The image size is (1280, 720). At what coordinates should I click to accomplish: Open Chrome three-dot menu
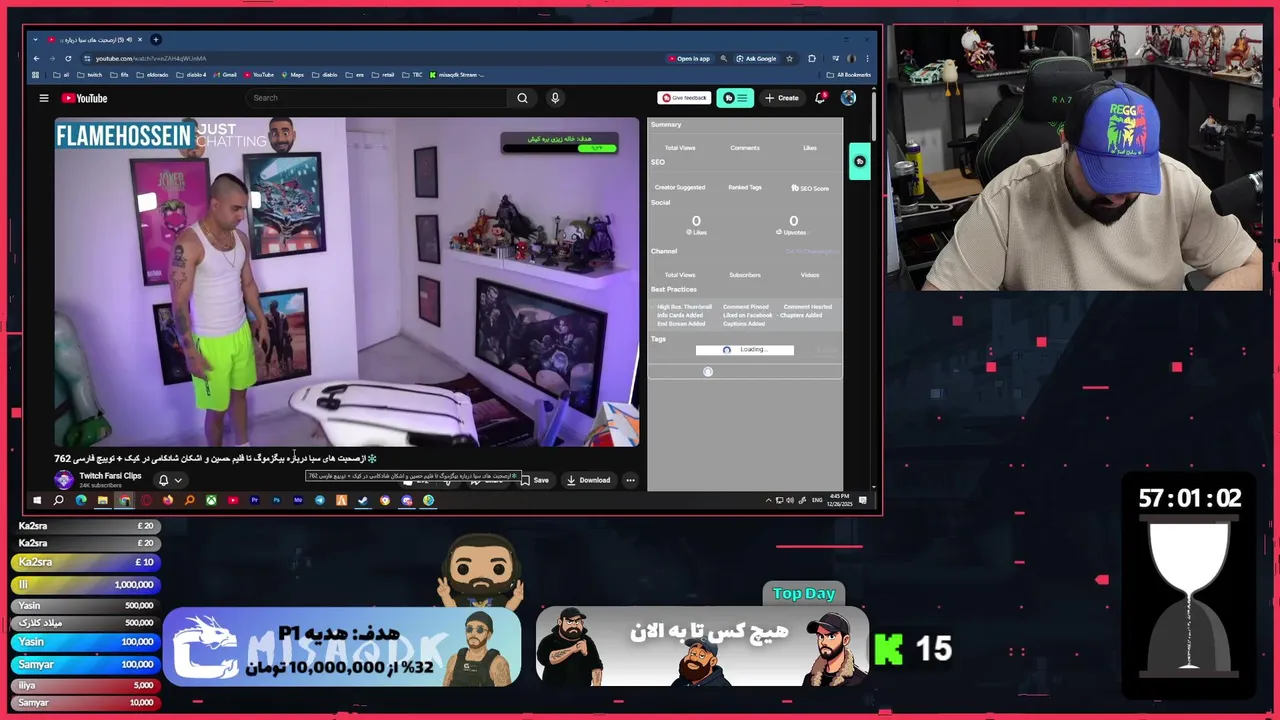[x=867, y=58]
